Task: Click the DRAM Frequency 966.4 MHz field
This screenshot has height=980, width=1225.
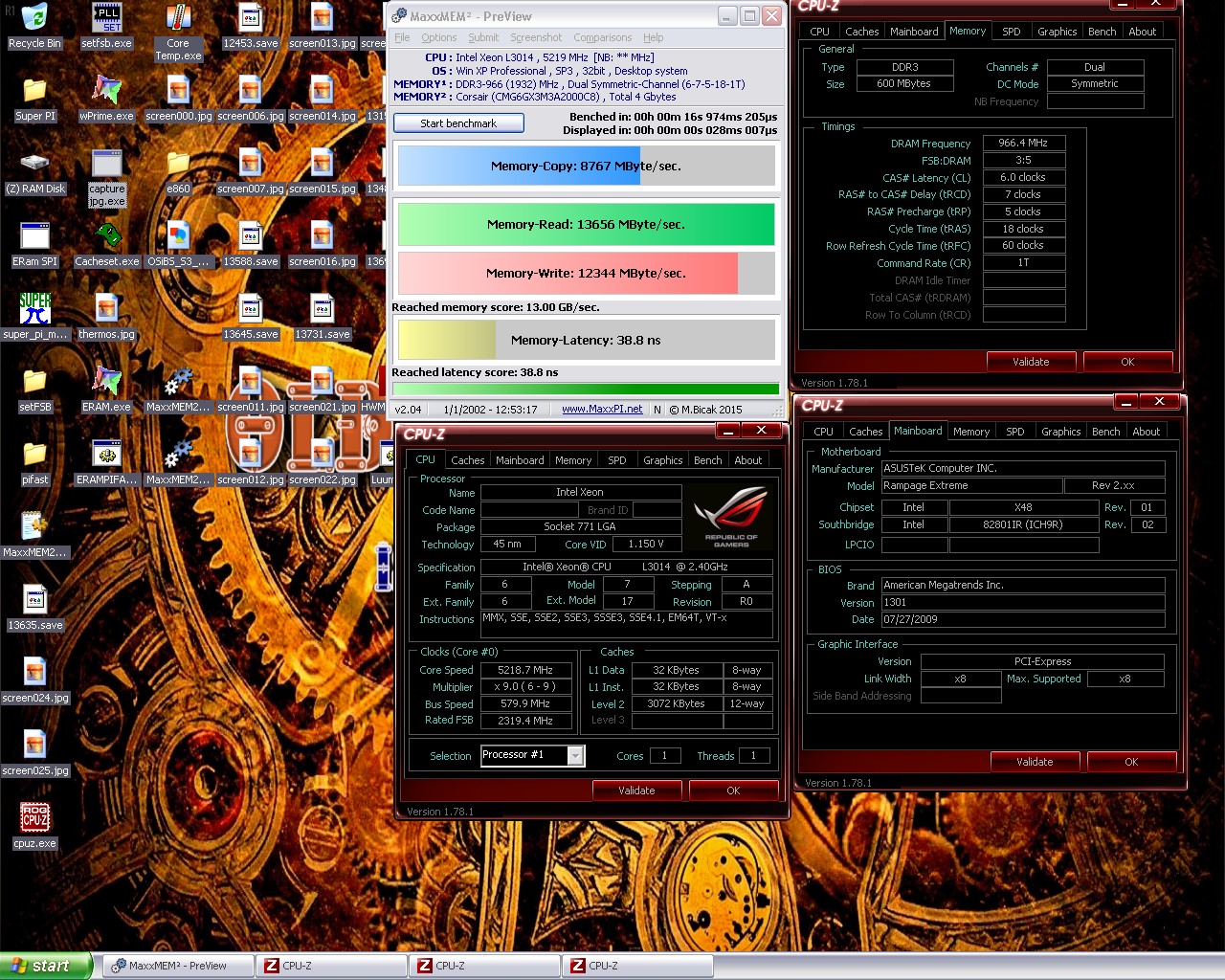Action: click(x=1023, y=143)
